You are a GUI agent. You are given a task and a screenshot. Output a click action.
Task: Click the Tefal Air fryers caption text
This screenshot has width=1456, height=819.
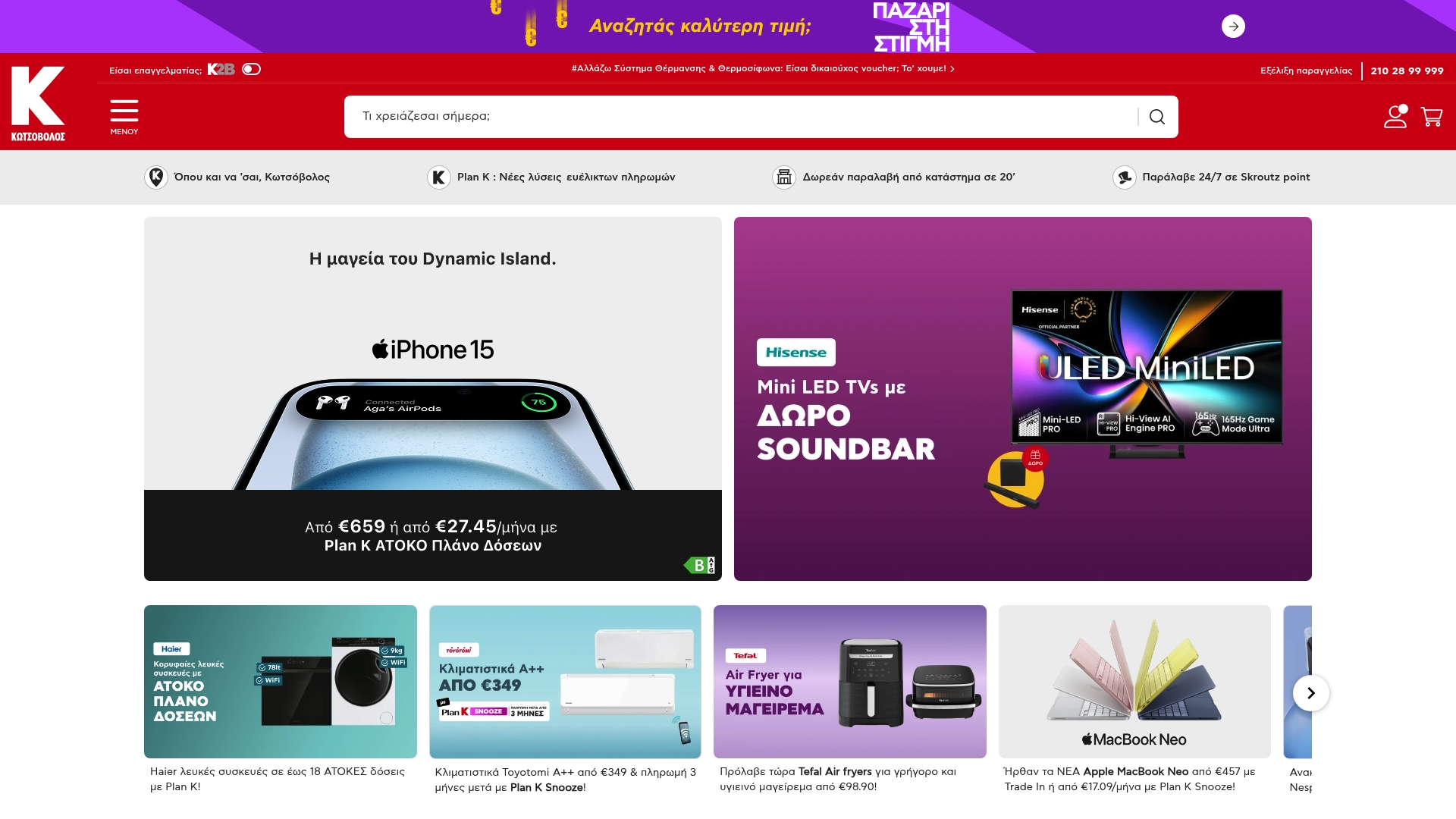click(838, 779)
